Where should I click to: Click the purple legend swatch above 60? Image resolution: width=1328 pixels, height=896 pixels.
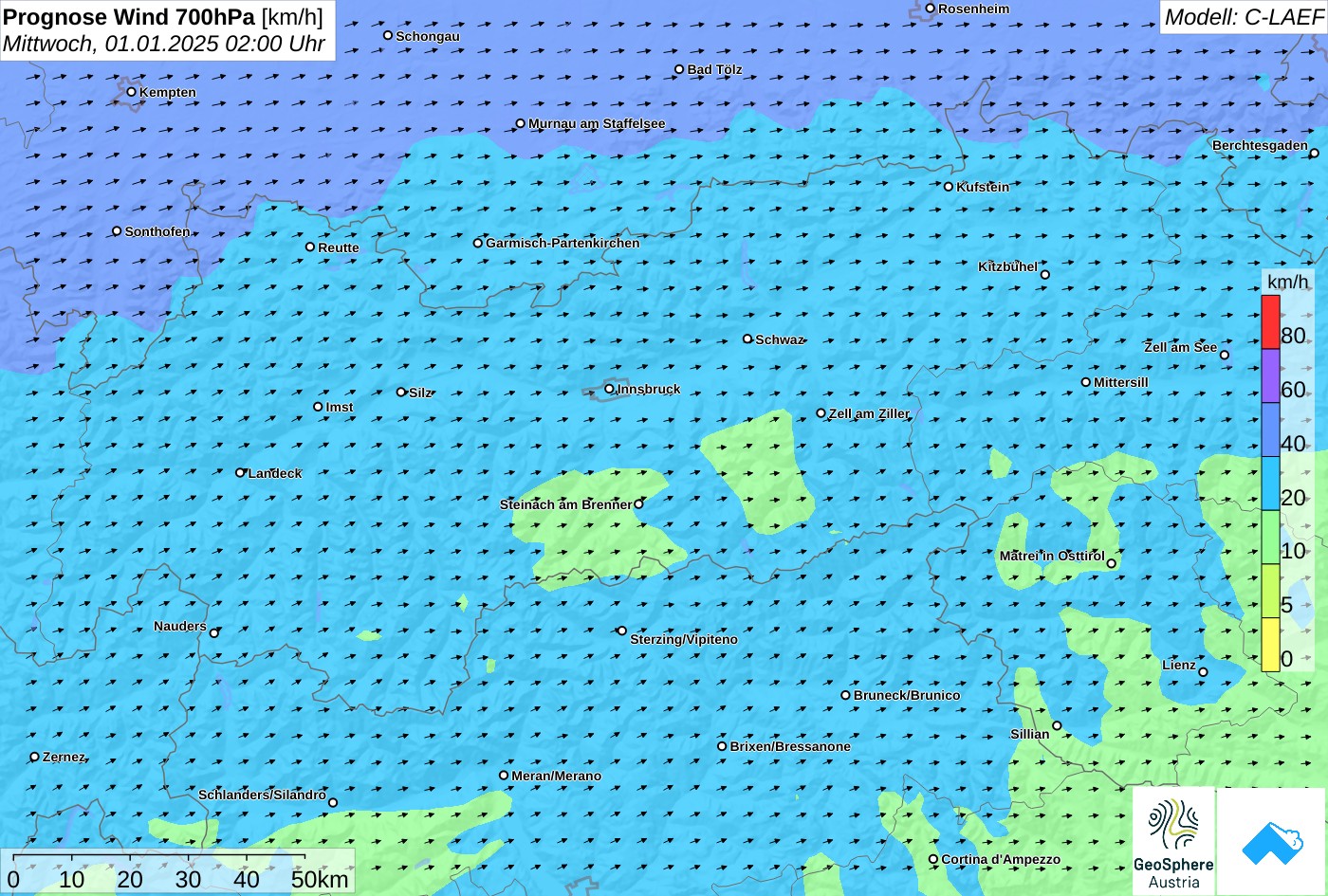point(1270,376)
